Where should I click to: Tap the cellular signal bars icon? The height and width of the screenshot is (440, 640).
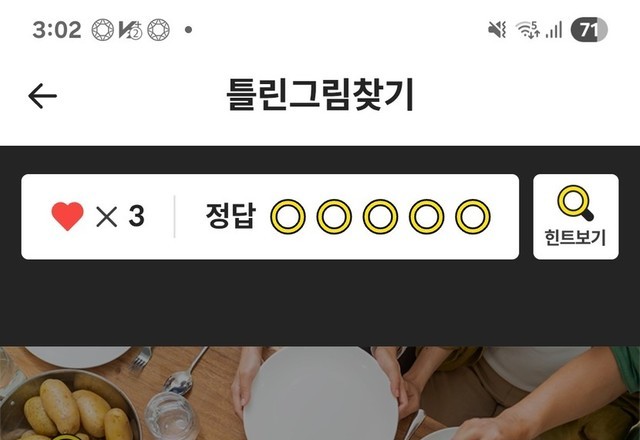point(554,30)
